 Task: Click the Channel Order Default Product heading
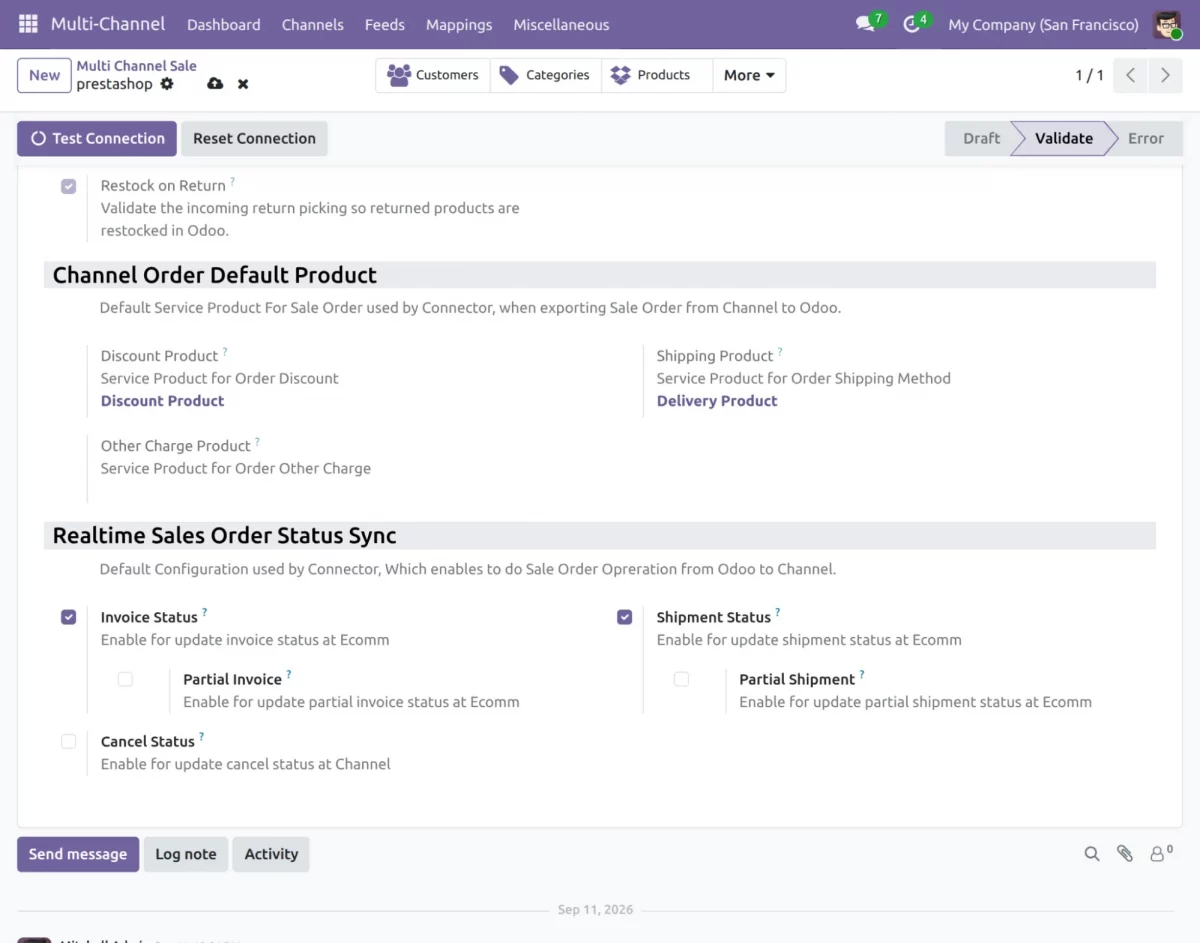pos(215,275)
